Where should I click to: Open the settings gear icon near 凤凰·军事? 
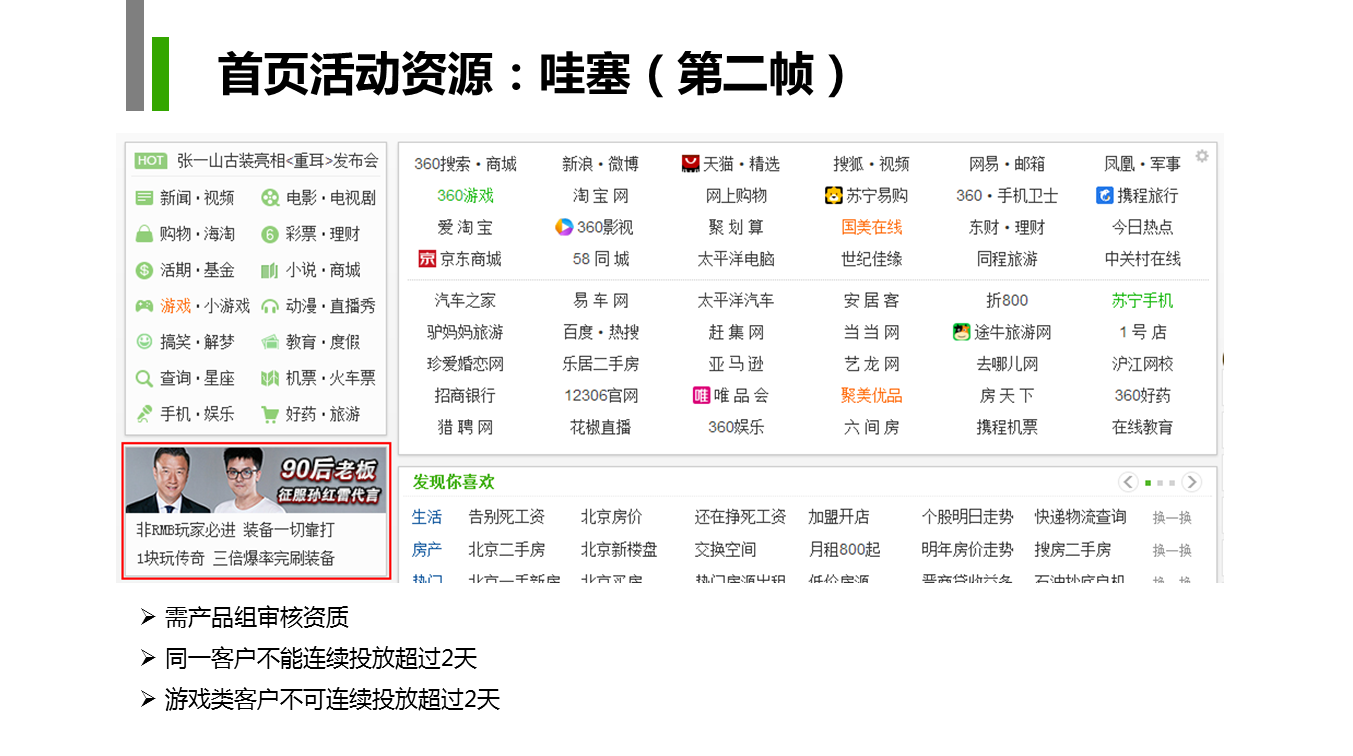pyautogui.click(x=1201, y=156)
